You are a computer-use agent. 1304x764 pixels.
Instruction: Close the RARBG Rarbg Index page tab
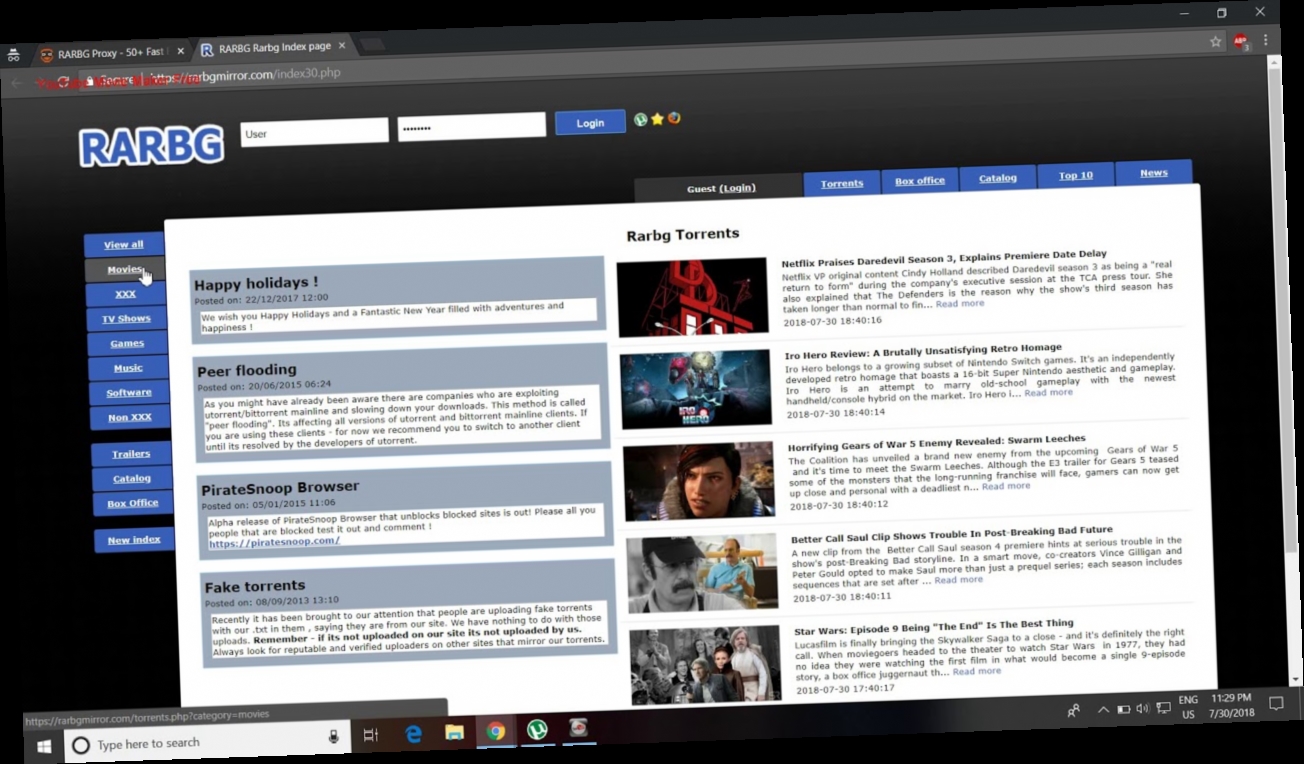click(341, 46)
